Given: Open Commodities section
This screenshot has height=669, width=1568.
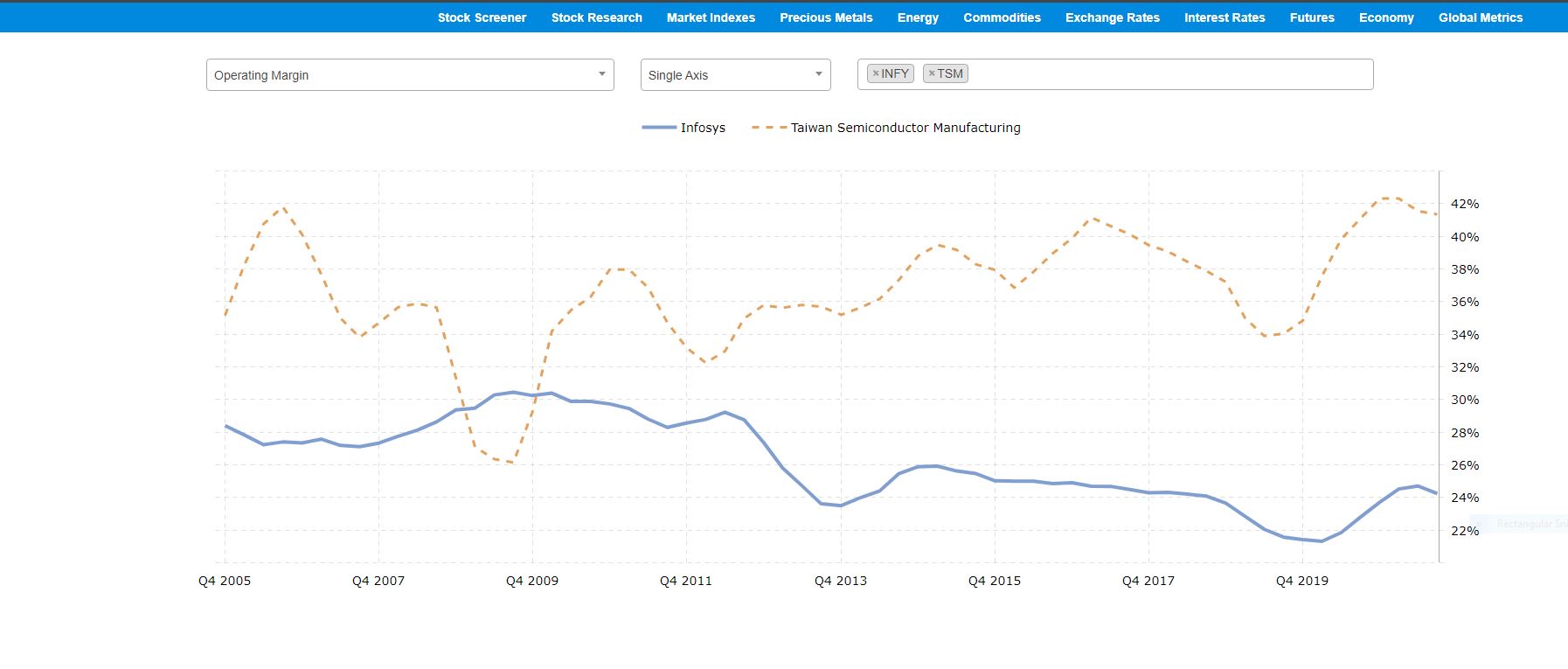Looking at the screenshot, I should pyautogui.click(x=1002, y=17).
